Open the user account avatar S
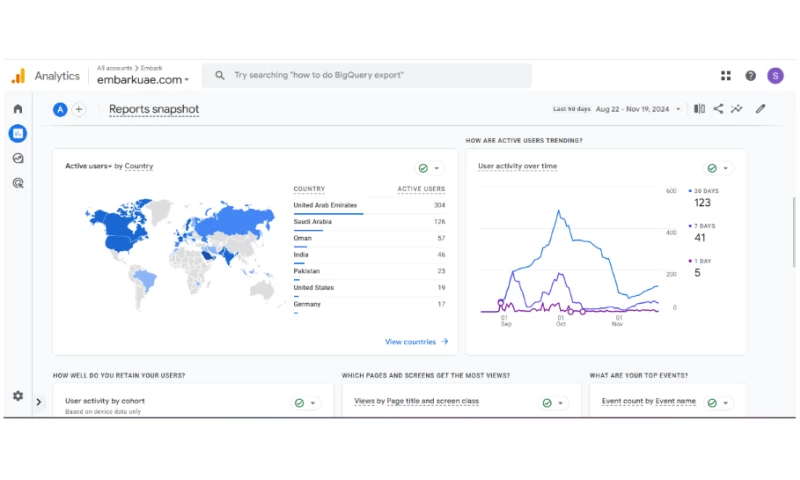800x480 pixels. pos(775,76)
